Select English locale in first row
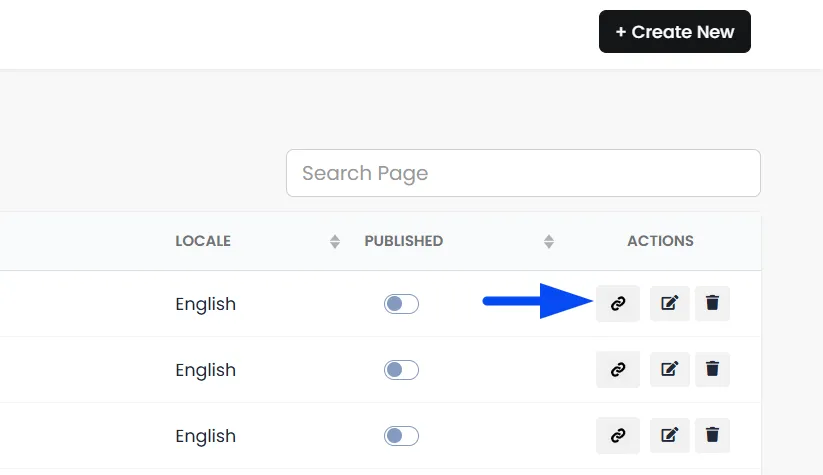The image size is (823, 475). [x=205, y=304]
